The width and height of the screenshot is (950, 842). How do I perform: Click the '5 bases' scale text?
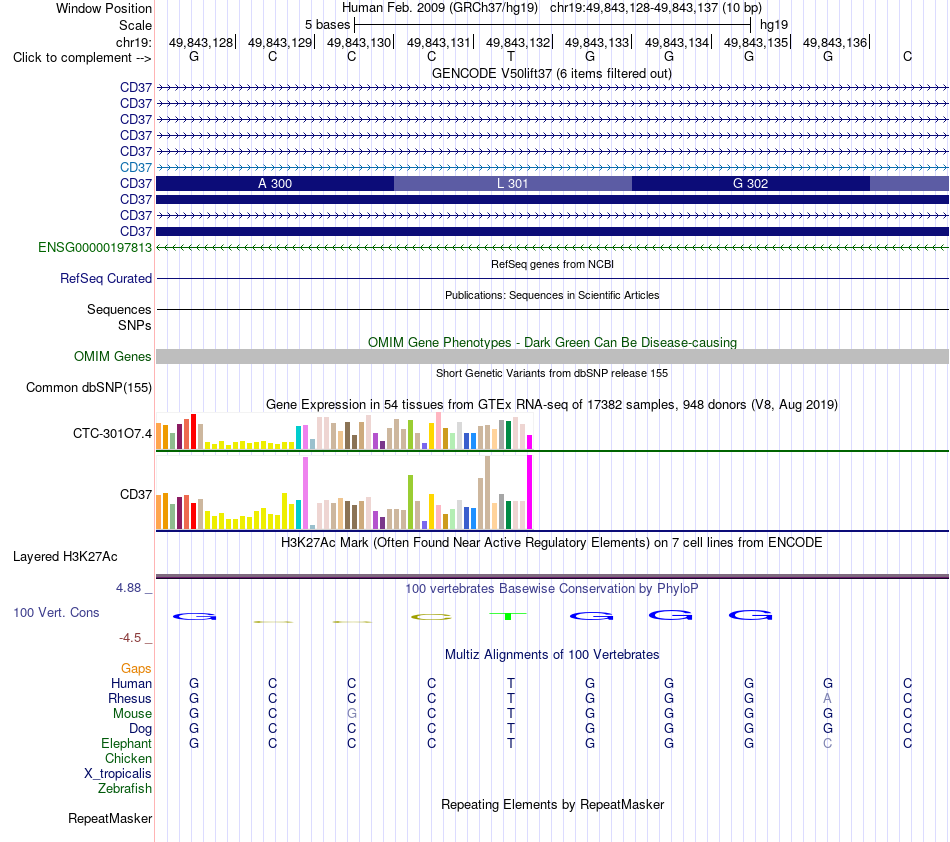point(327,25)
